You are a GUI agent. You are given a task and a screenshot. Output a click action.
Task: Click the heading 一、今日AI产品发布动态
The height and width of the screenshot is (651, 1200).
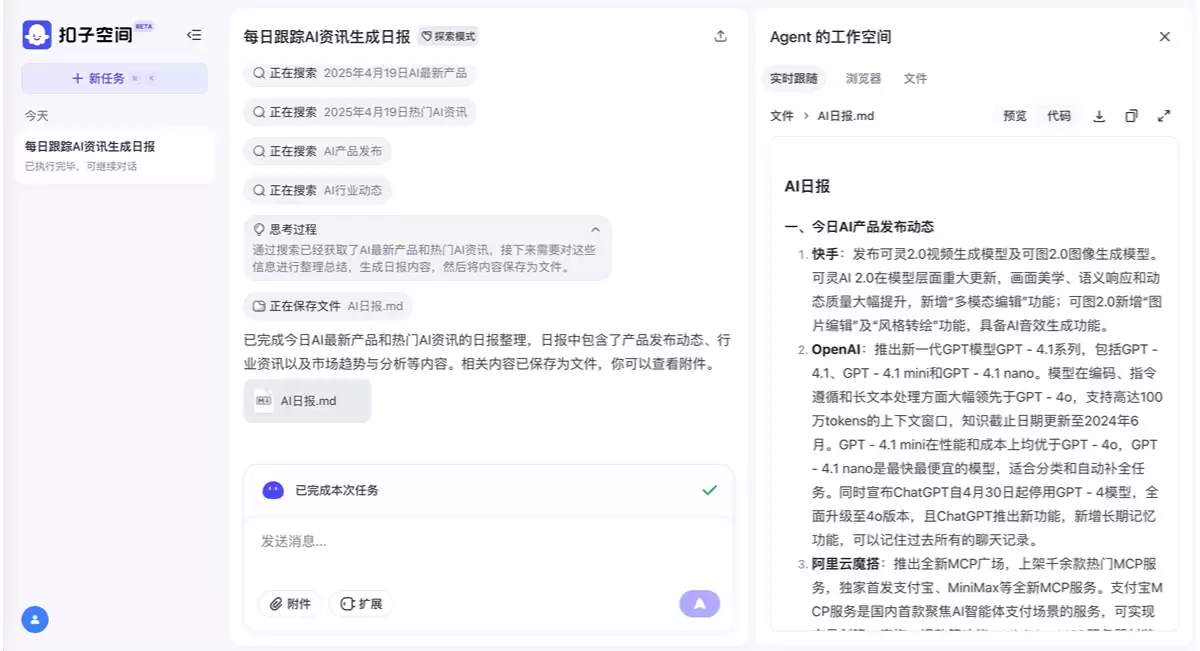point(859,227)
